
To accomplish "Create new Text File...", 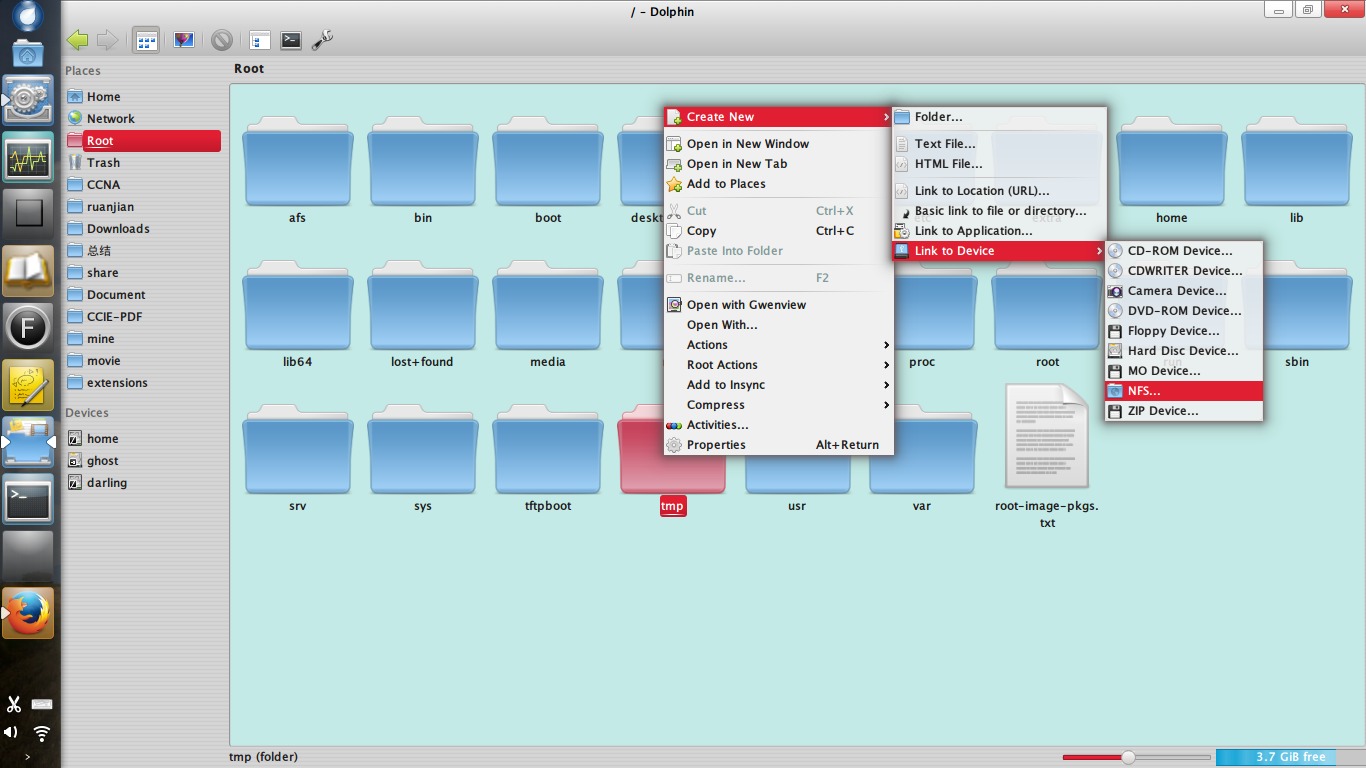I will (x=999, y=144).
